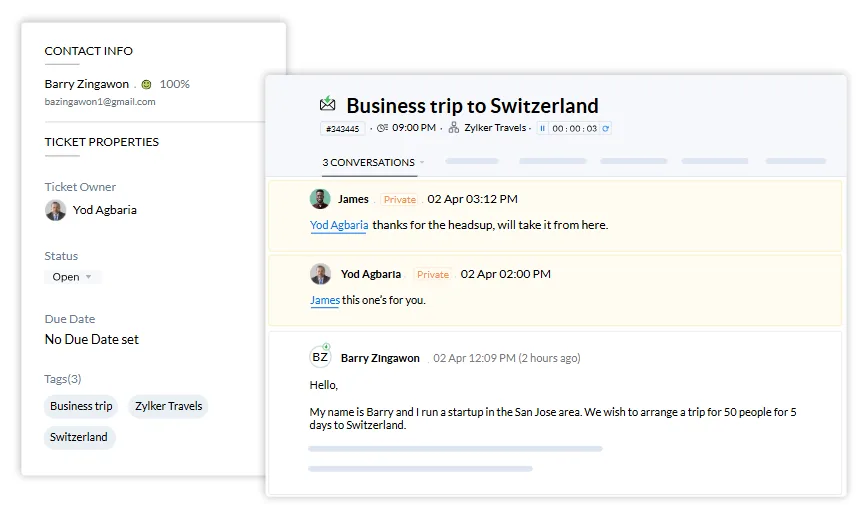Image resolution: width=860 pixels, height=509 pixels.
Task: Click Ticket Owner Yod Agbaria's photo
Action: (55, 210)
